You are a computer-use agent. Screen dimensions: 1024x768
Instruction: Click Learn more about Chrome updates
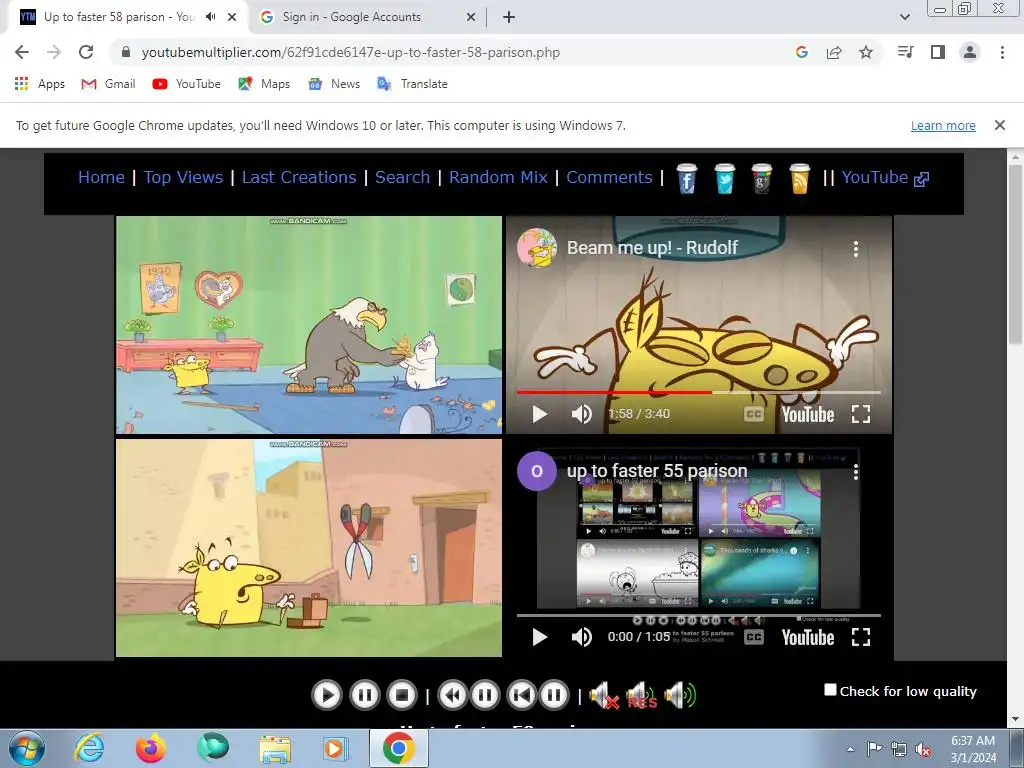(x=943, y=125)
